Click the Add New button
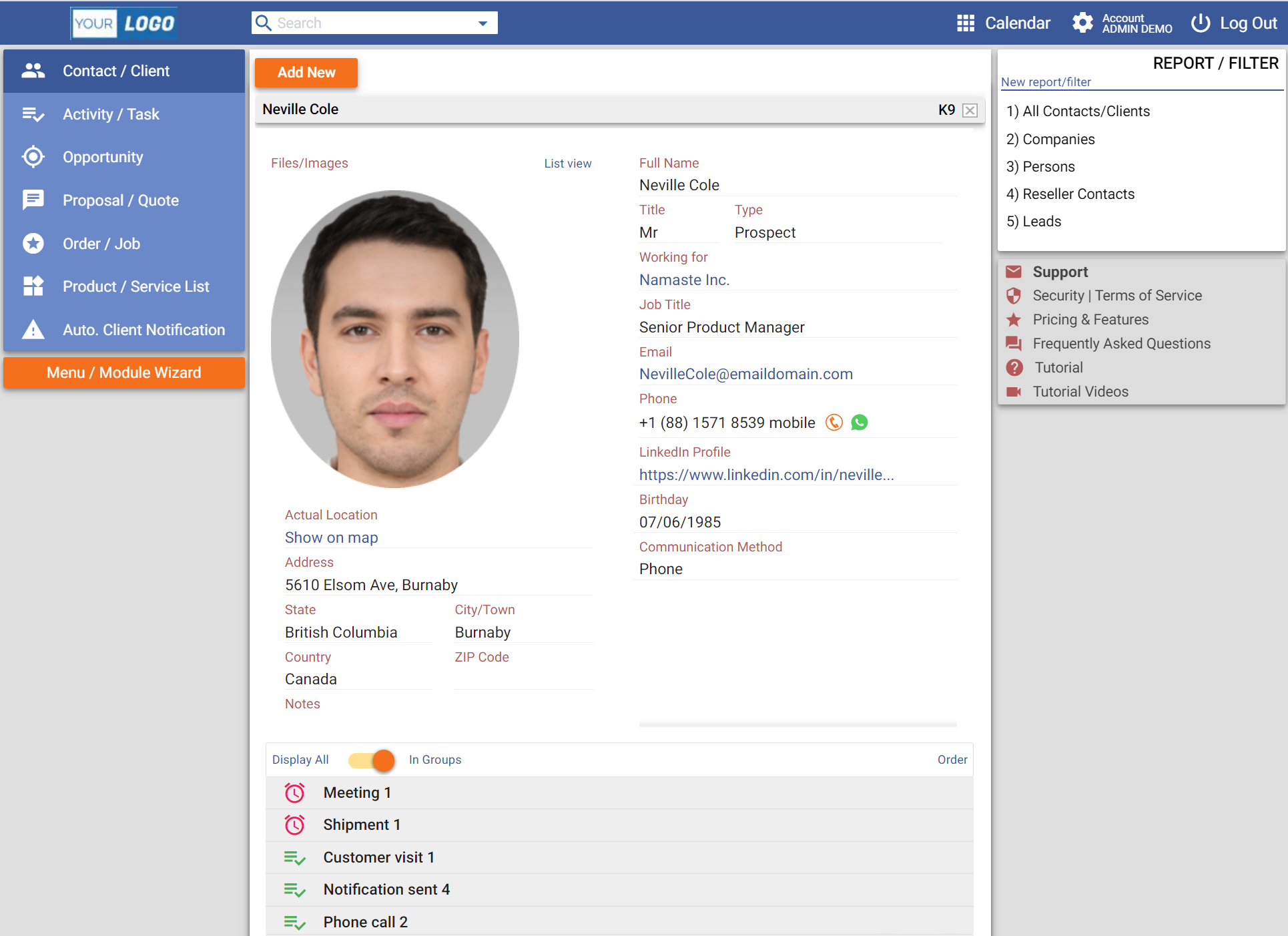The width and height of the screenshot is (1288, 936). point(306,72)
